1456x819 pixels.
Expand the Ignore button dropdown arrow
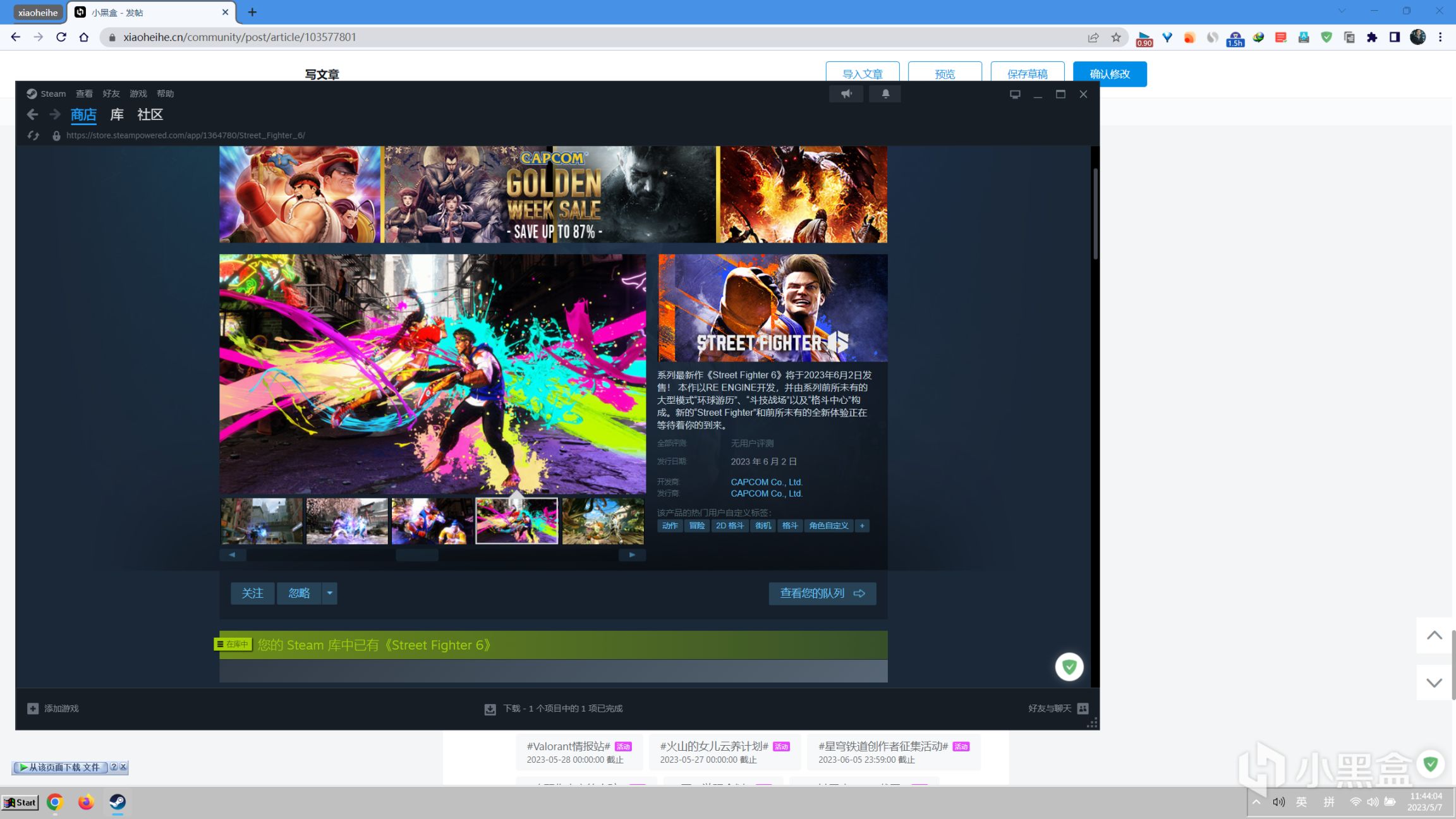coord(329,593)
